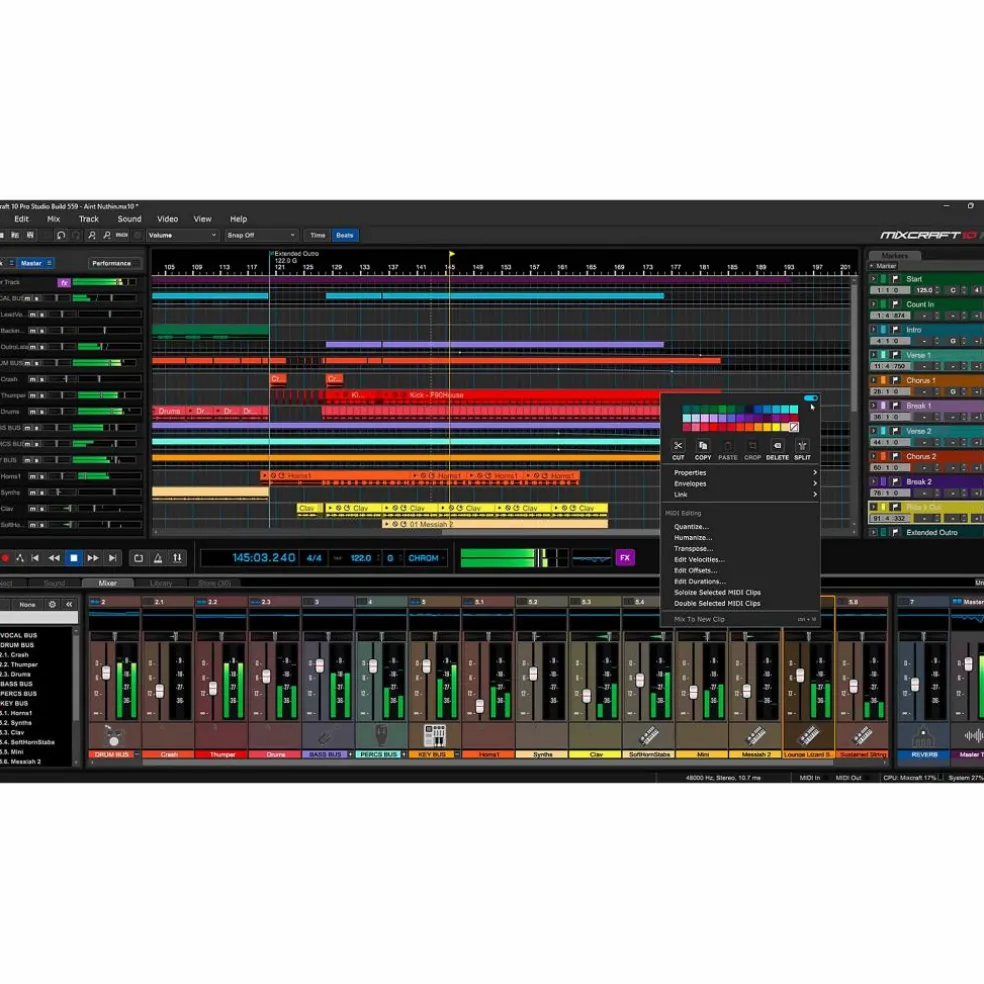Open the purple FX button near master meter
Screen dimensions: 984x984
click(x=625, y=557)
